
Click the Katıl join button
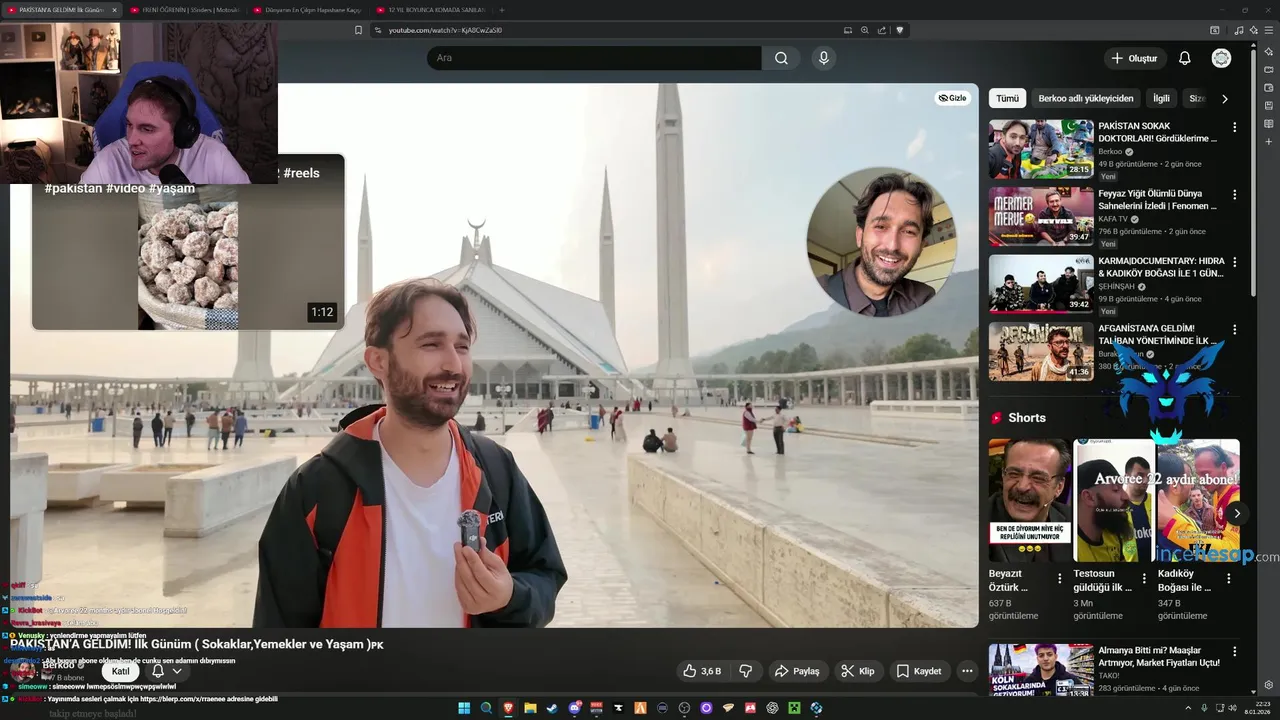120,671
